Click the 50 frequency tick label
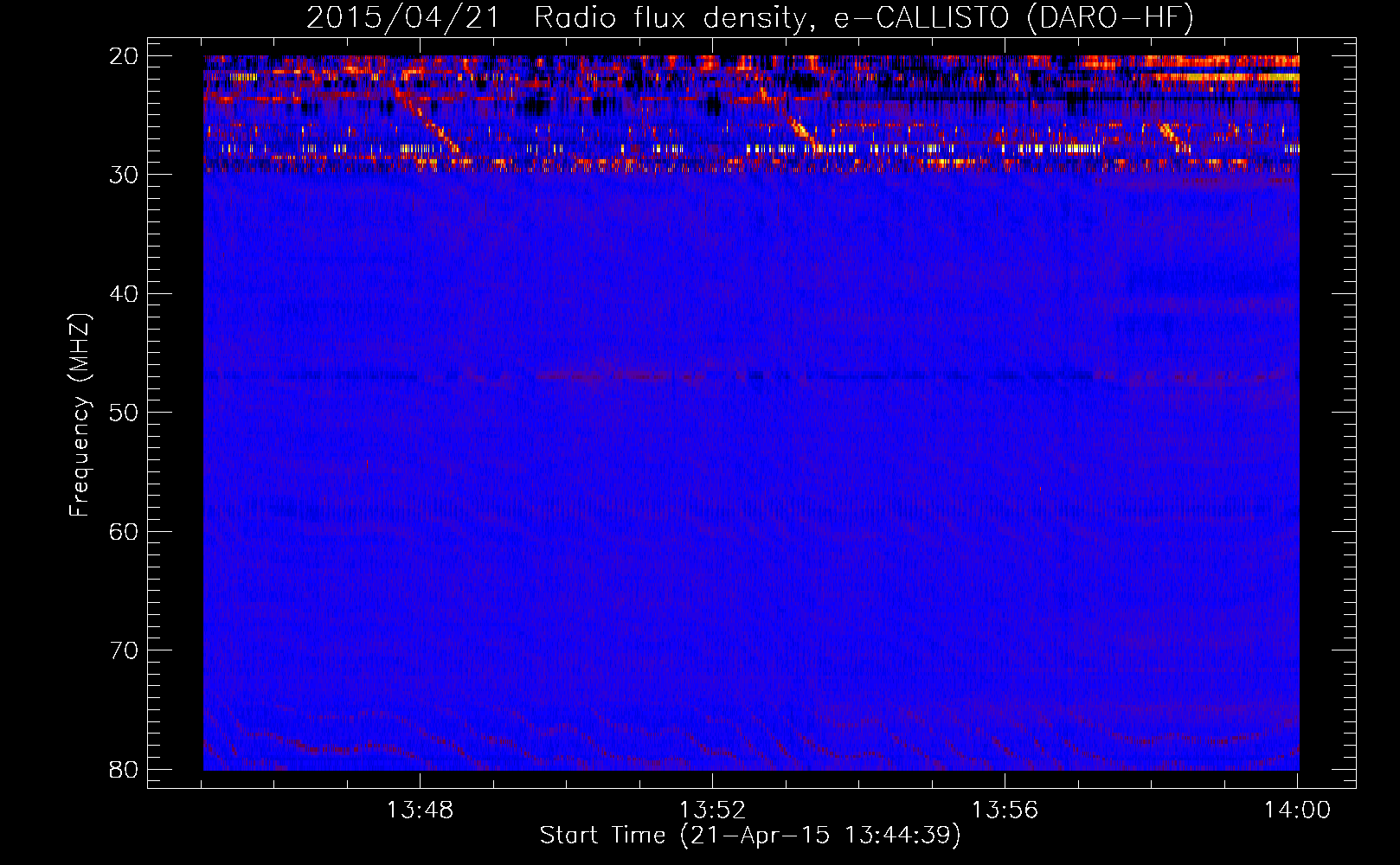 pyautogui.click(x=124, y=413)
